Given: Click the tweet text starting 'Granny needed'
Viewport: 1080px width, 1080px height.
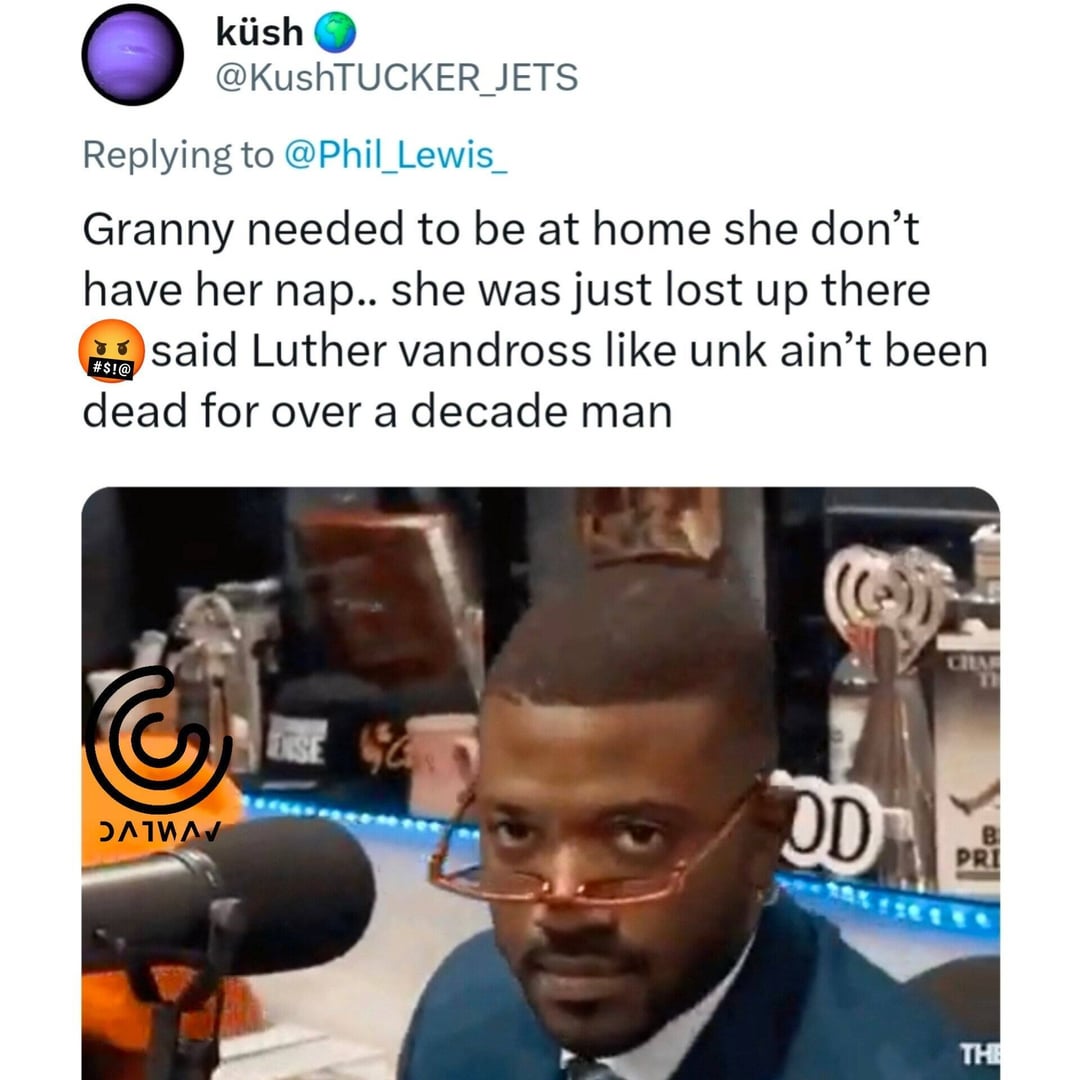Looking at the screenshot, I should (535, 320).
